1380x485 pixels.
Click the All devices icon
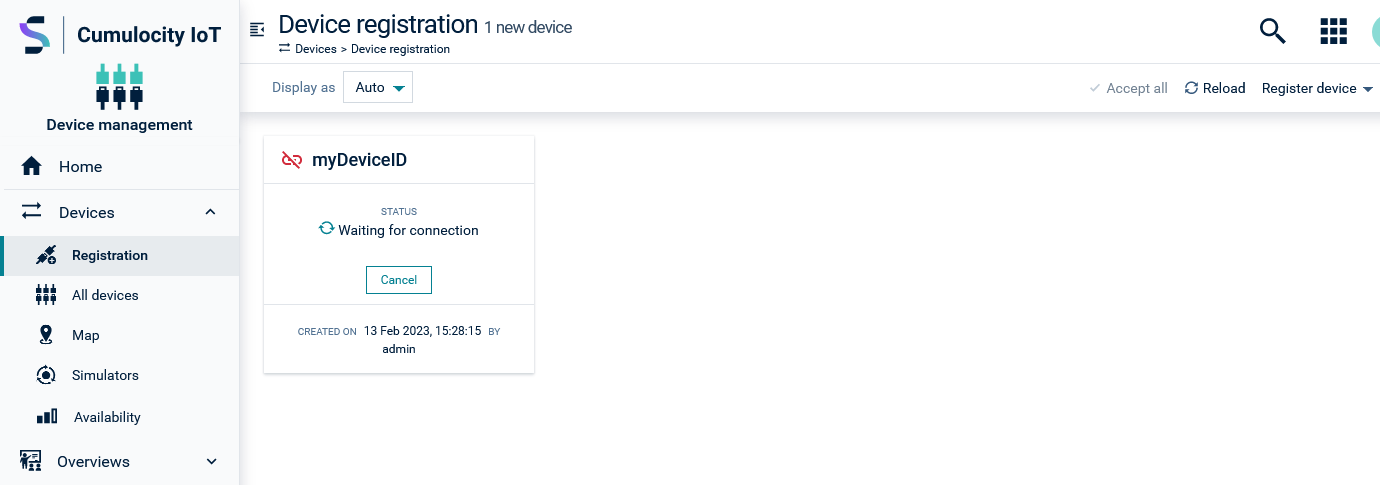(46, 295)
